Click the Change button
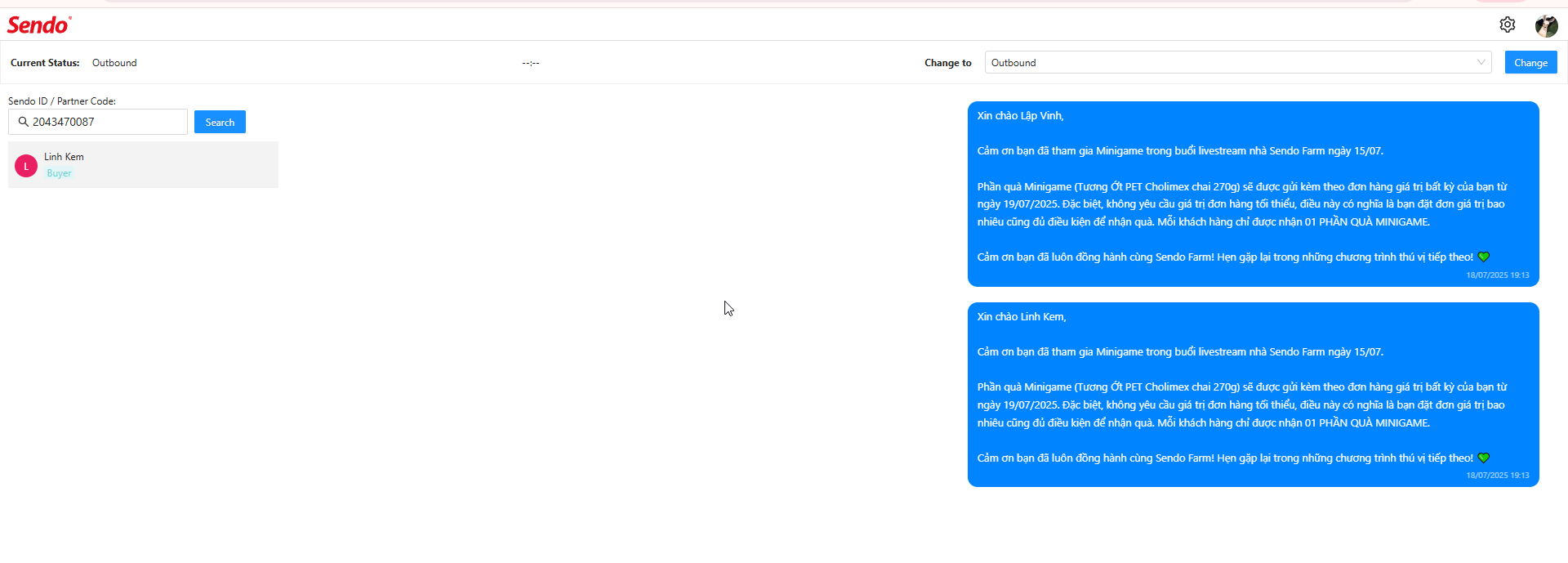The image size is (1568, 563). coord(1530,63)
